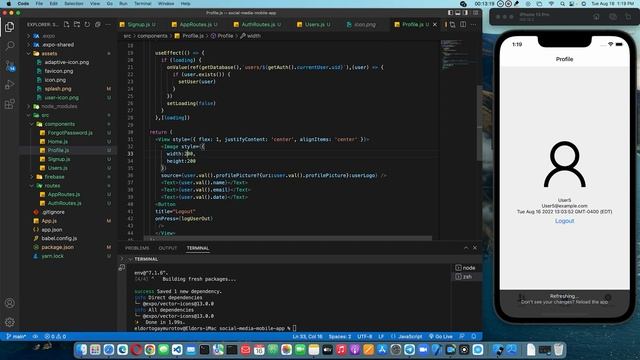640x360 pixels.
Task: Open the OUTPUT panel tab
Action: tap(168, 248)
